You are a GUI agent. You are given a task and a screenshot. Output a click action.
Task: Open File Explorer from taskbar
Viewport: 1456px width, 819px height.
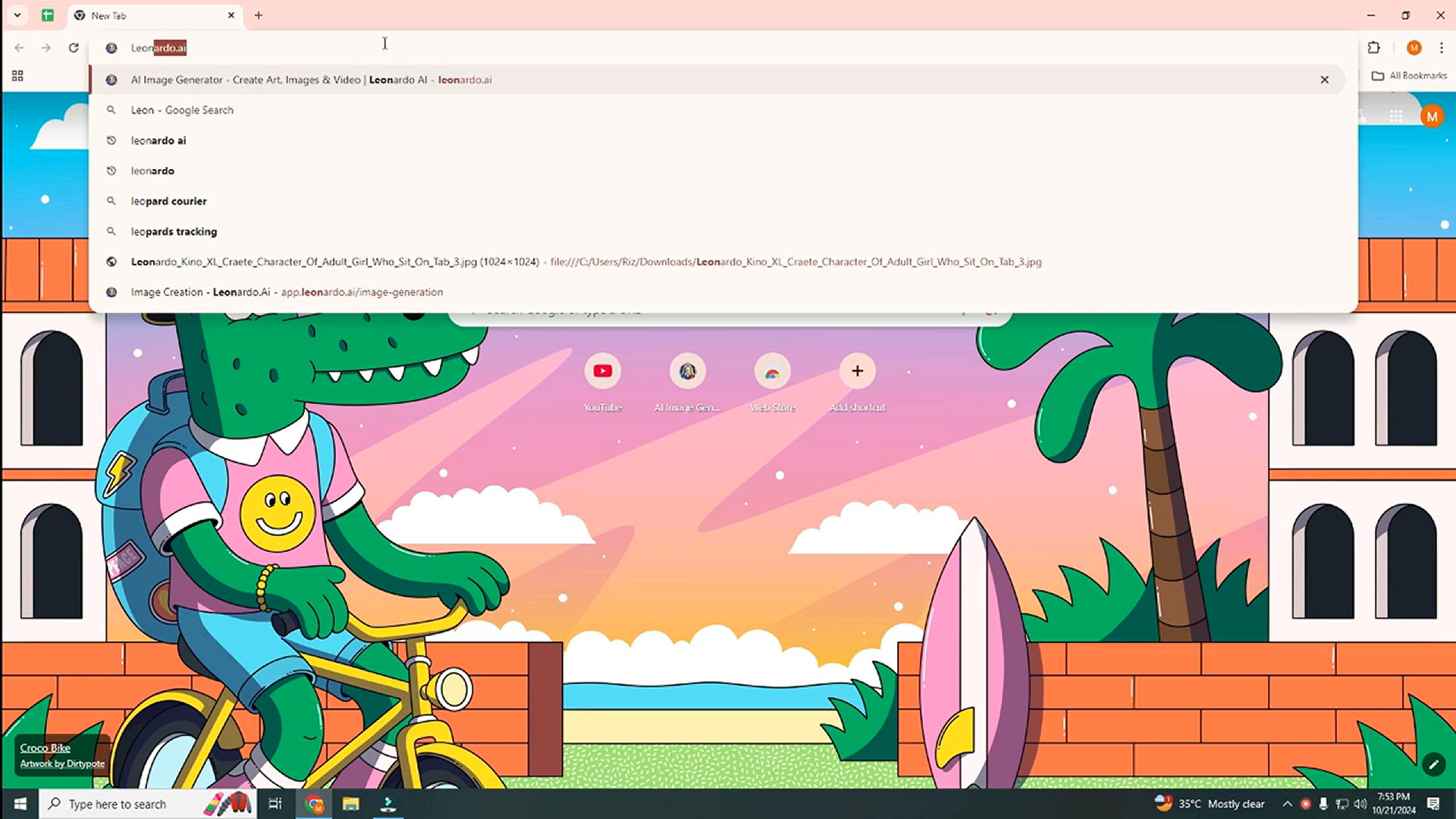point(350,804)
